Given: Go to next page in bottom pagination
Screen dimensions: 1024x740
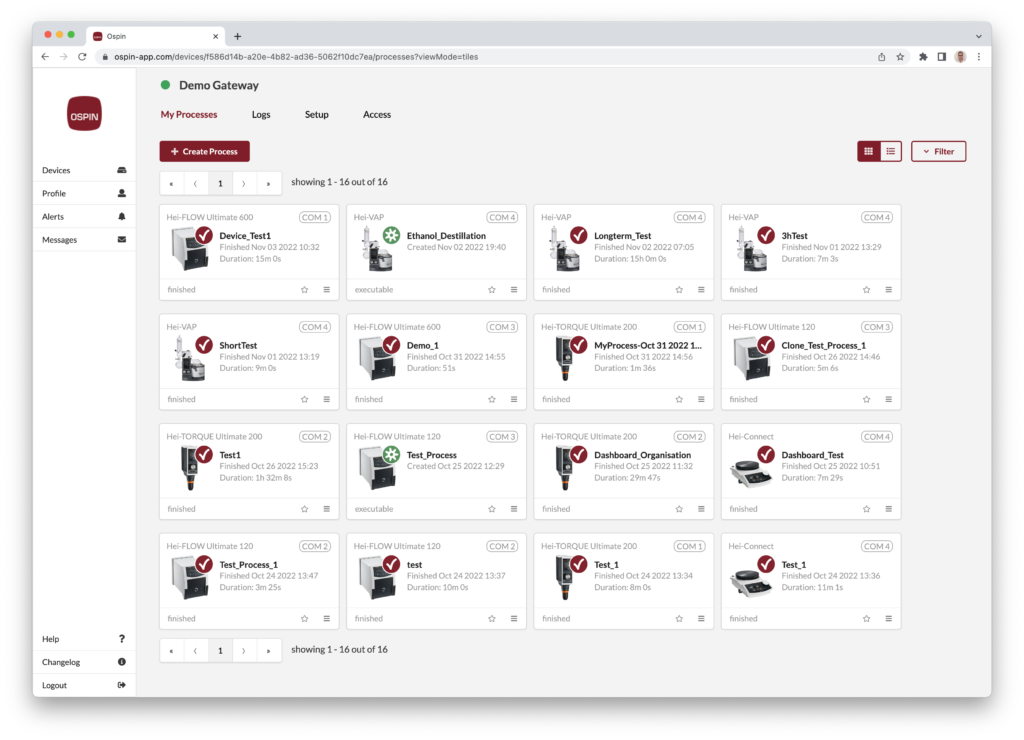Looking at the screenshot, I should tap(244, 651).
